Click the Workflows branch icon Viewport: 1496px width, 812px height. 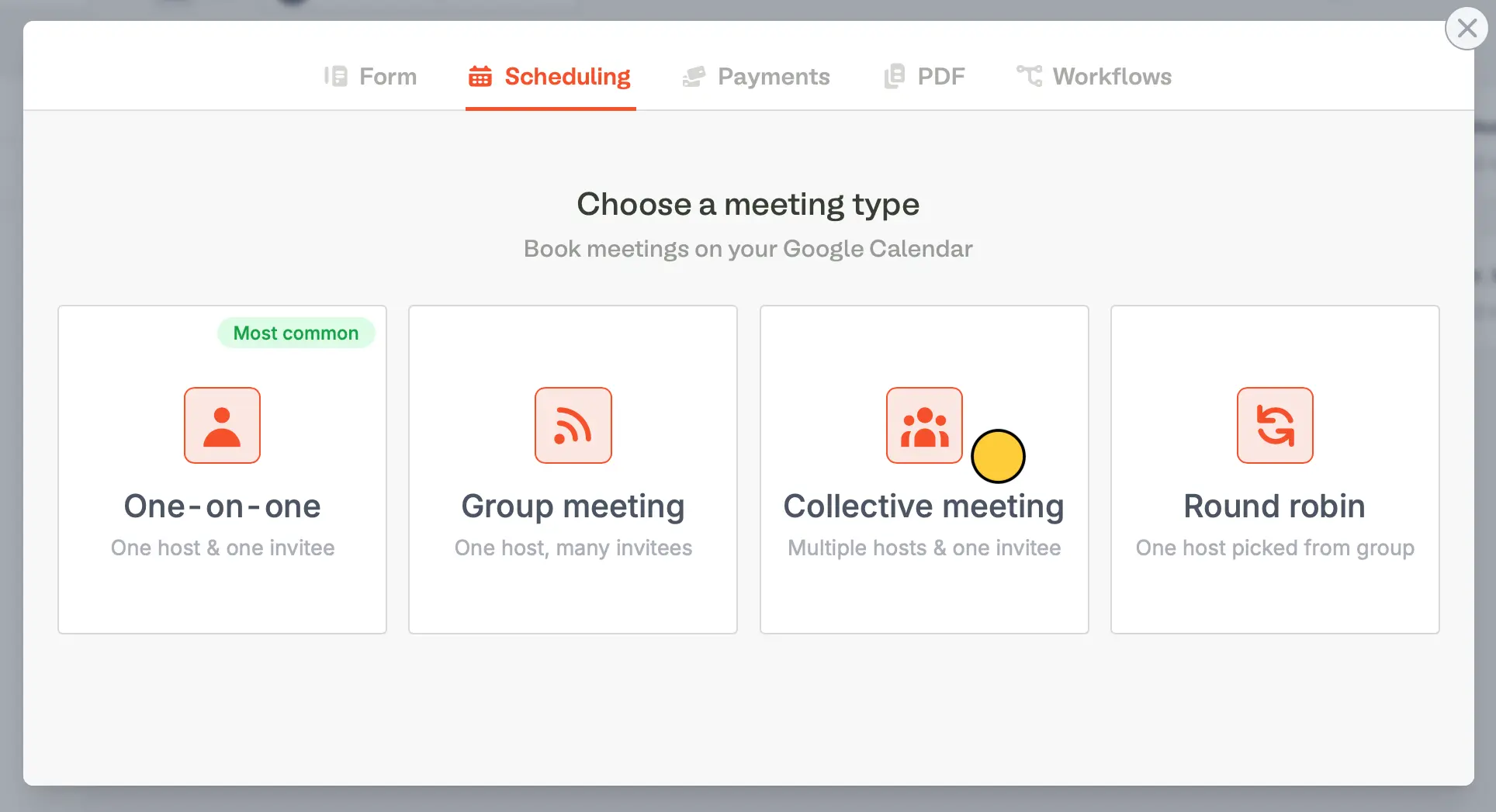1030,76
